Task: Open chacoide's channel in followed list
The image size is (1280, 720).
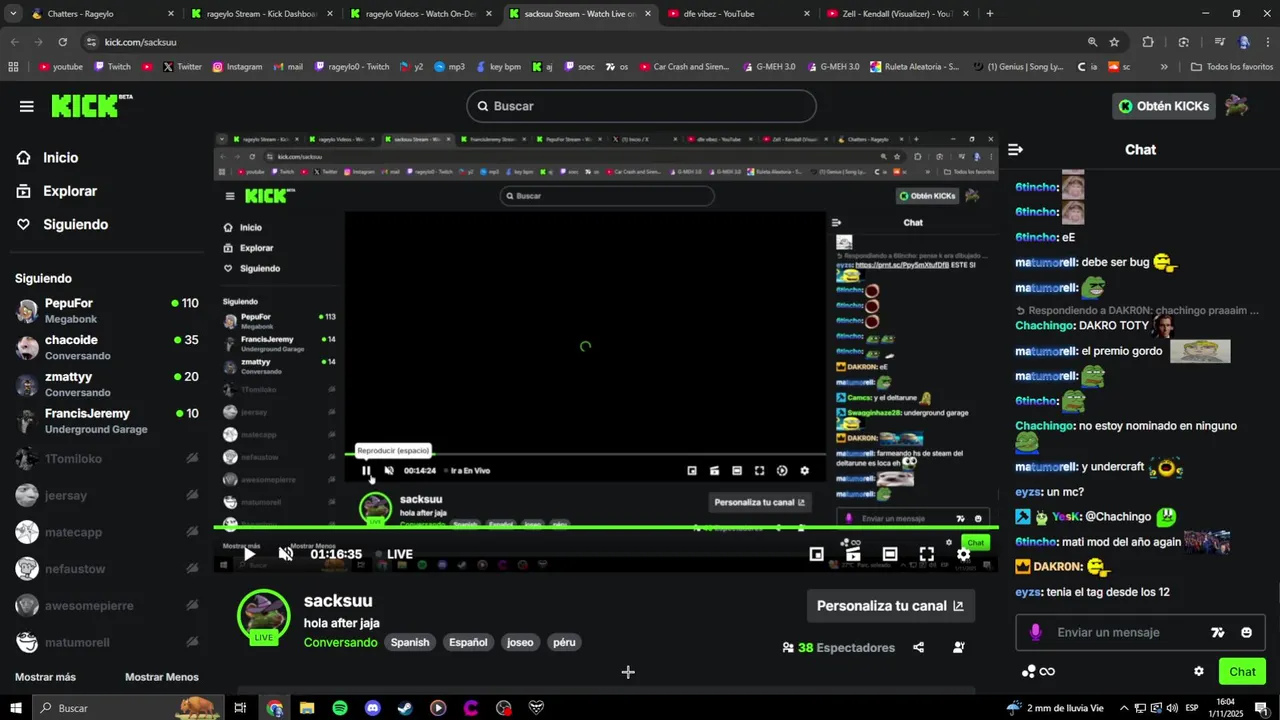Action: [x=107, y=347]
